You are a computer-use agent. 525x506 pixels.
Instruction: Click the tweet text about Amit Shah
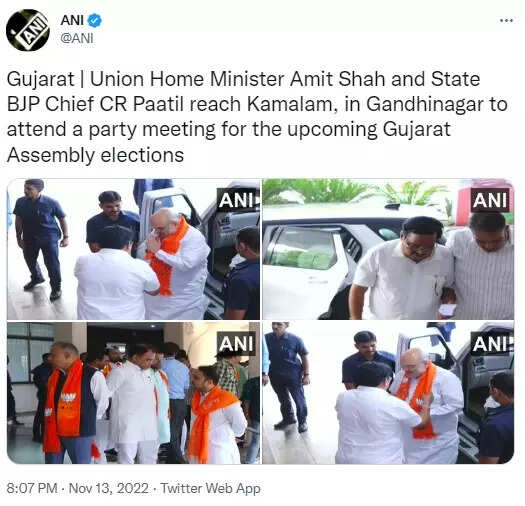tap(257, 117)
